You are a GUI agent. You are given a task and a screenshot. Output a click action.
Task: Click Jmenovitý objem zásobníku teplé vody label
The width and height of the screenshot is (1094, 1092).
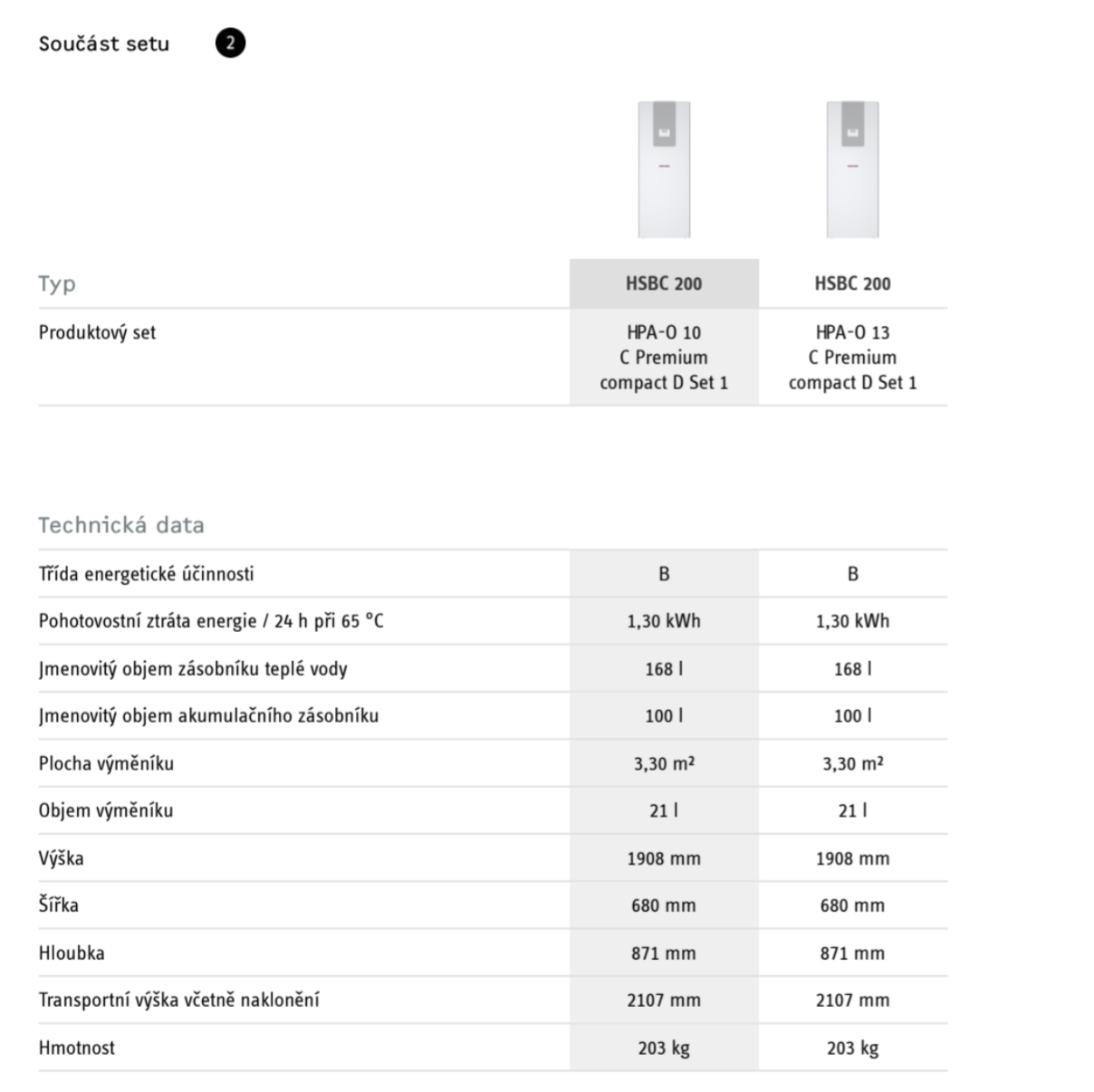193,669
